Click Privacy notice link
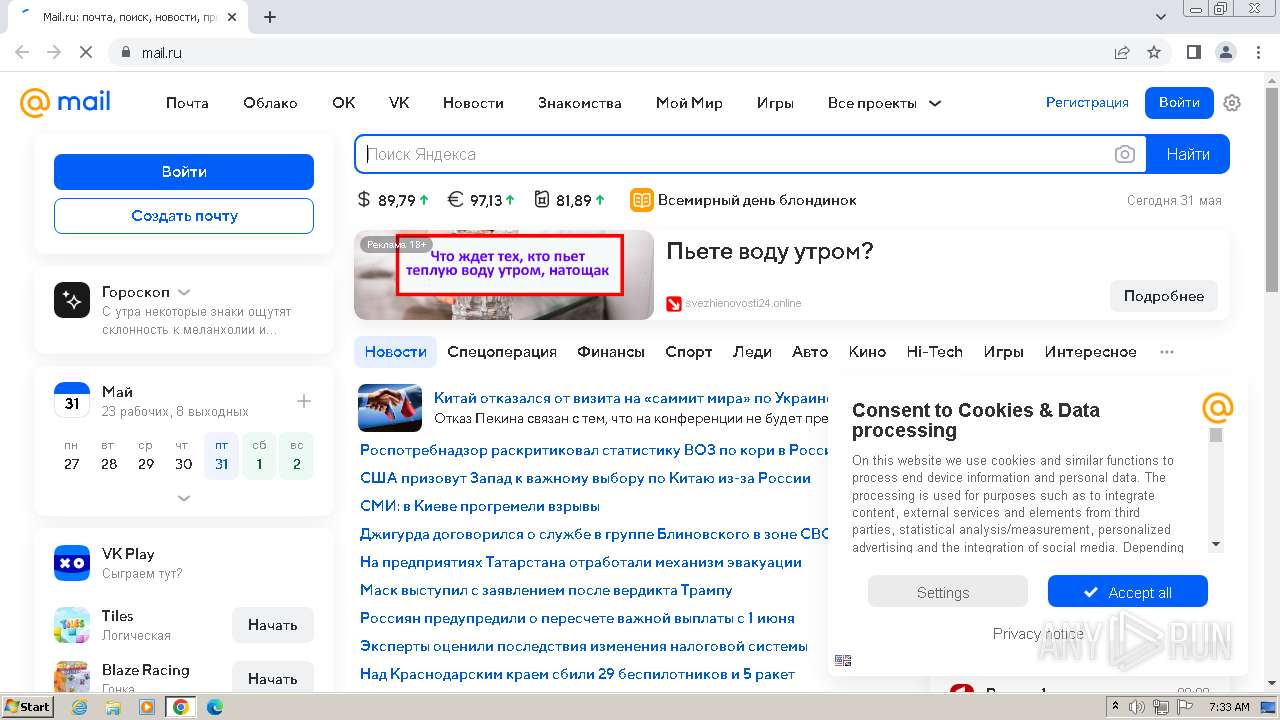This screenshot has height=720, width=1280. [1038, 633]
